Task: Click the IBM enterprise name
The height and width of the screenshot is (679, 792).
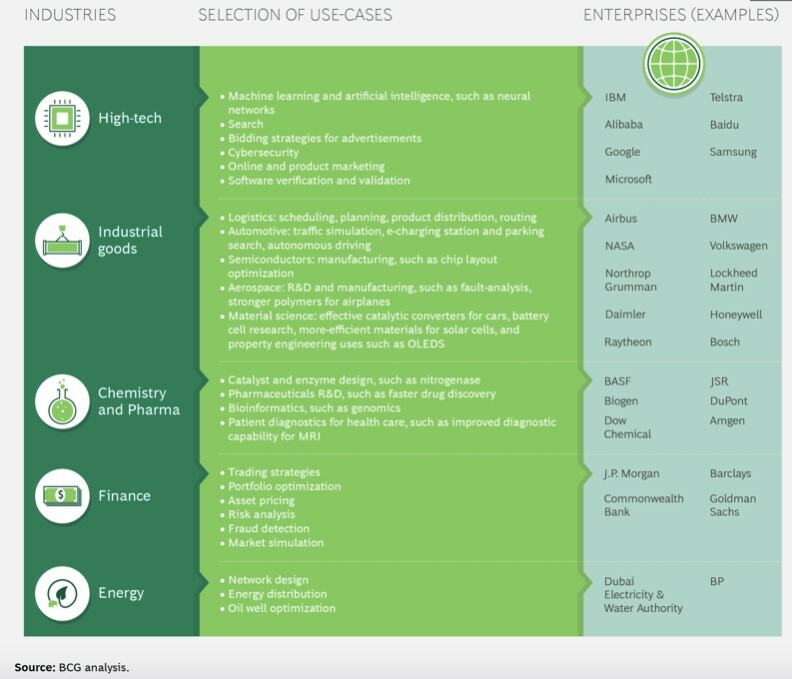Action: pyautogui.click(x=615, y=98)
